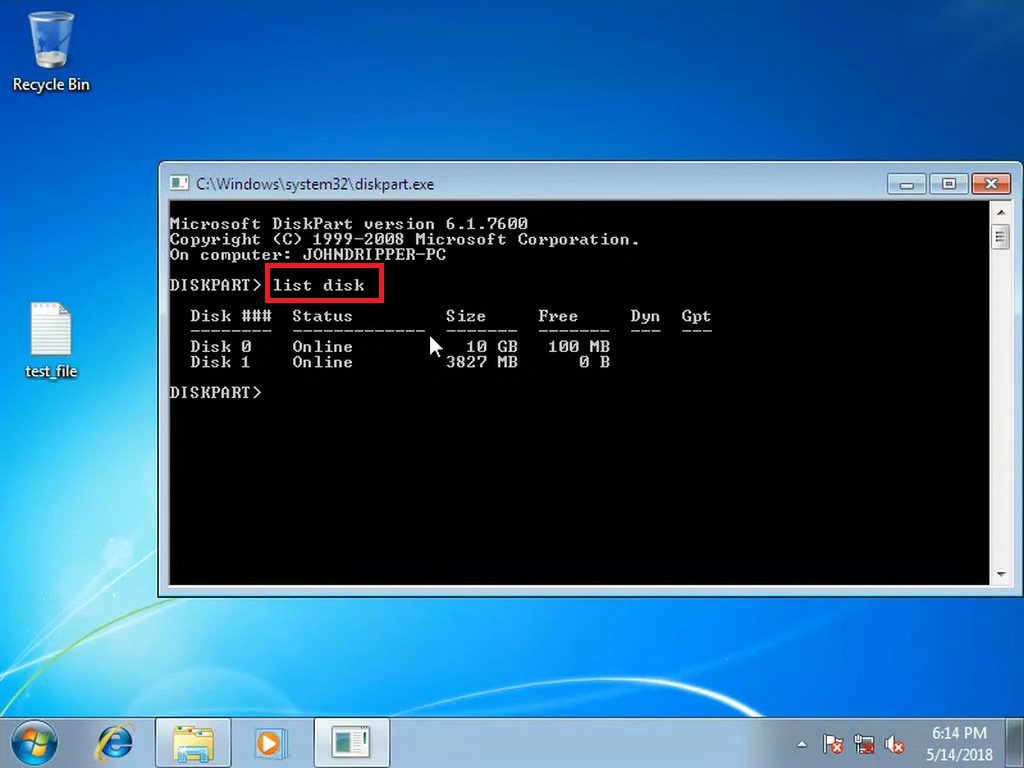The image size is (1024, 768).
Task: Maximize the diskpart.exe window
Action: pyautogui.click(x=948, y=183)
